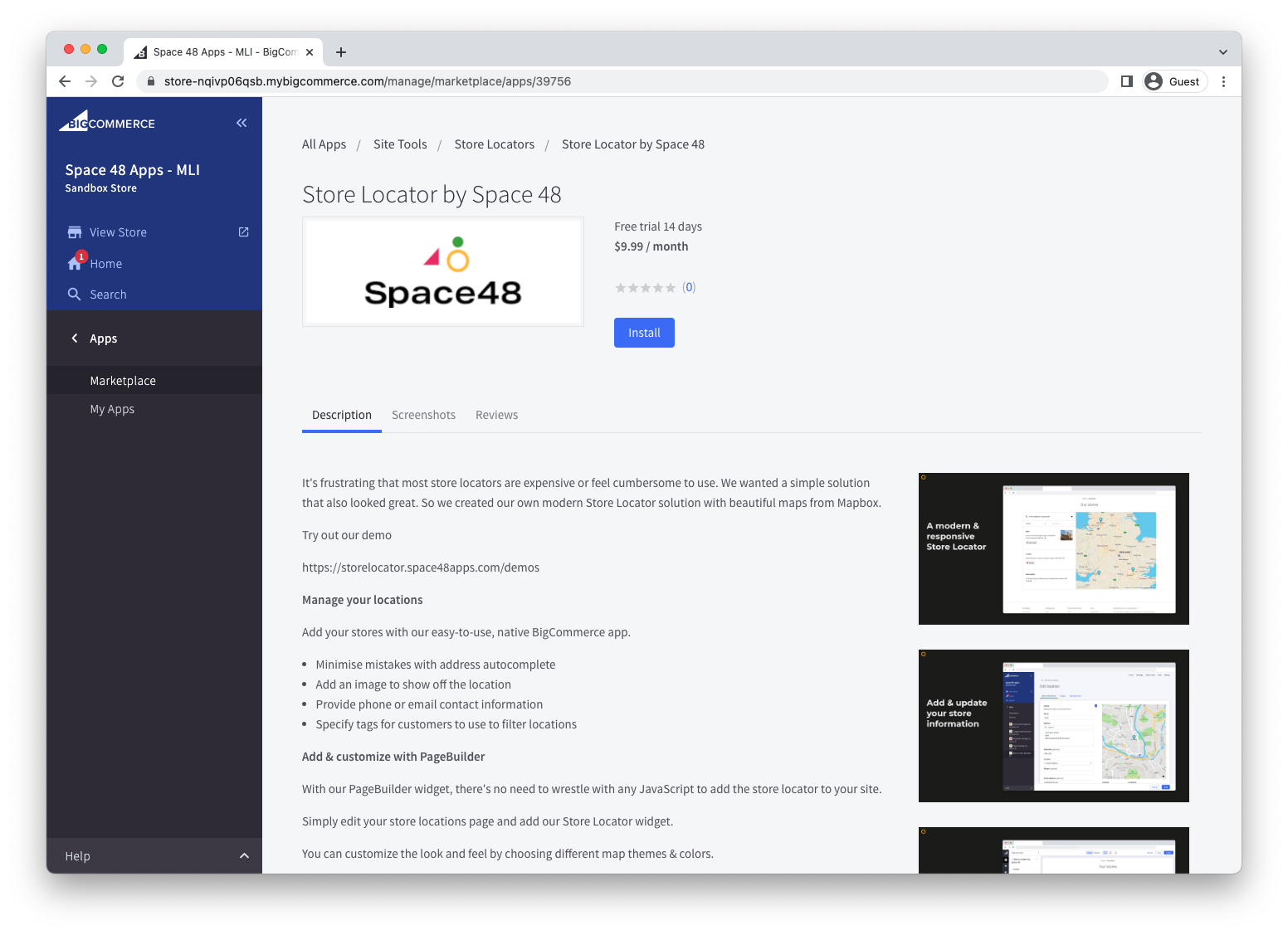Click the browser address bar
The height and width of the screenshot is (935, 1288).
(622, 81)
